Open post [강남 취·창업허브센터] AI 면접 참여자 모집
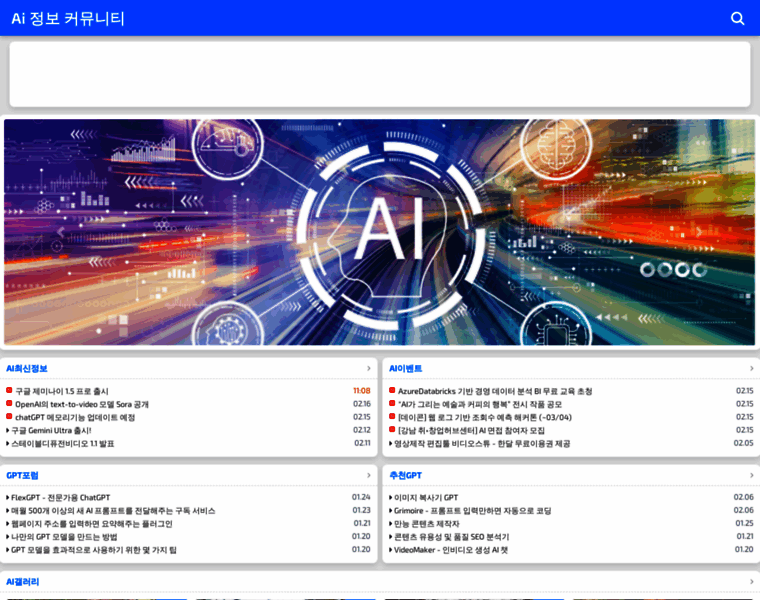This screenshot has width=760, height=600. (x=471, y=430)
